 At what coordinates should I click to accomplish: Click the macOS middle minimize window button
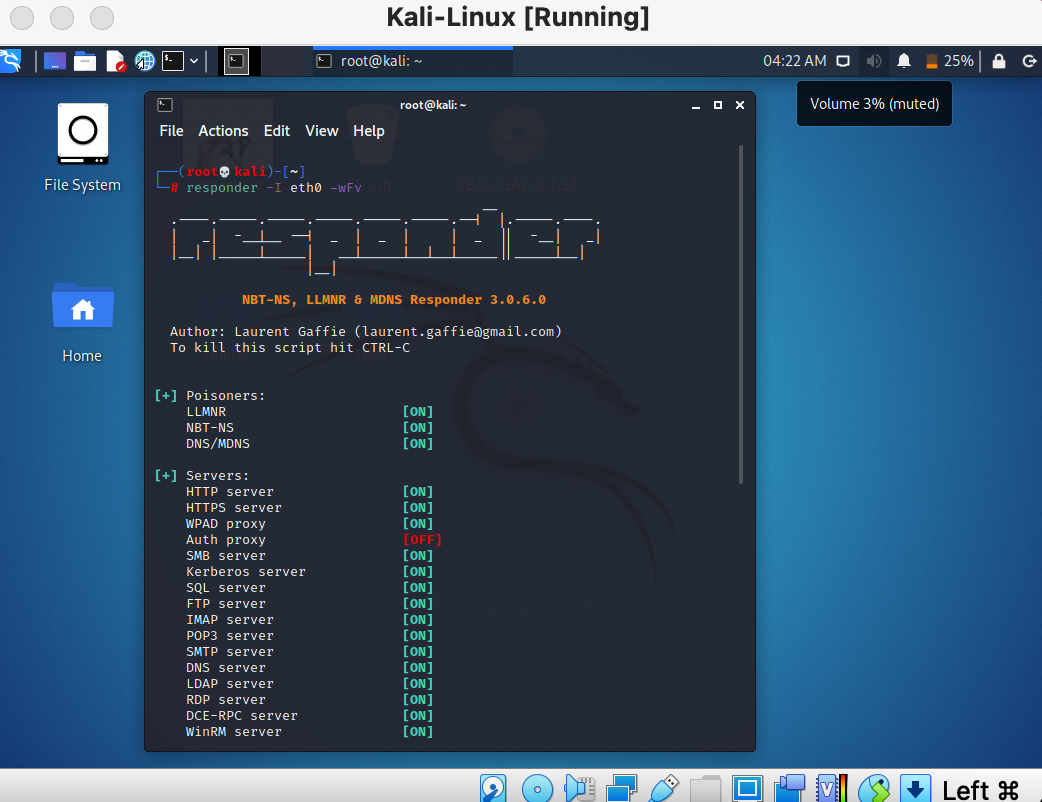tap(62, 17)
